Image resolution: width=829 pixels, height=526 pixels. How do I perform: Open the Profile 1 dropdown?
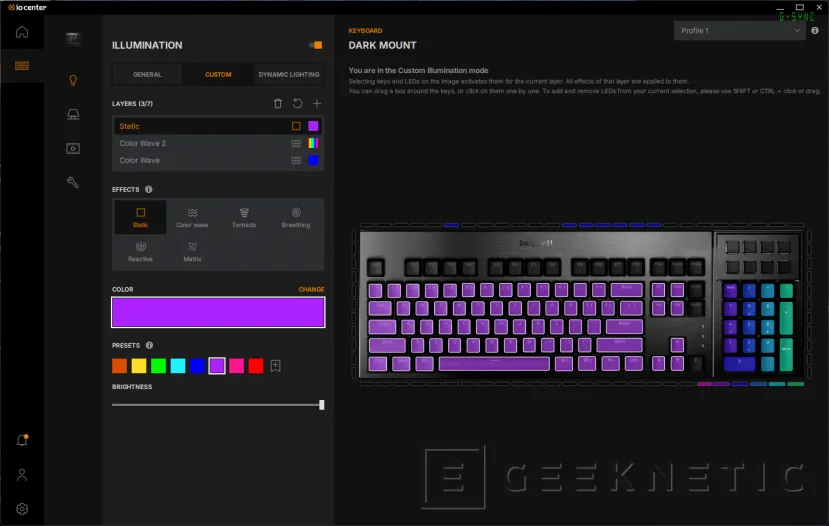point(740,31)
